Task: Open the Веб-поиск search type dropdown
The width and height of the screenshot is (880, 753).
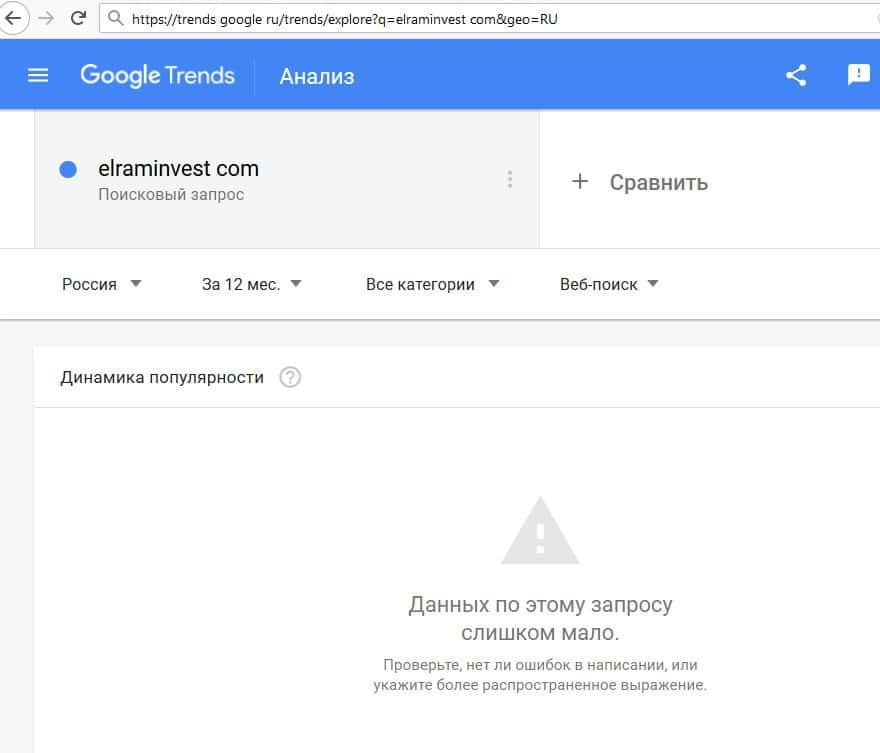Action: coord(609,284)
